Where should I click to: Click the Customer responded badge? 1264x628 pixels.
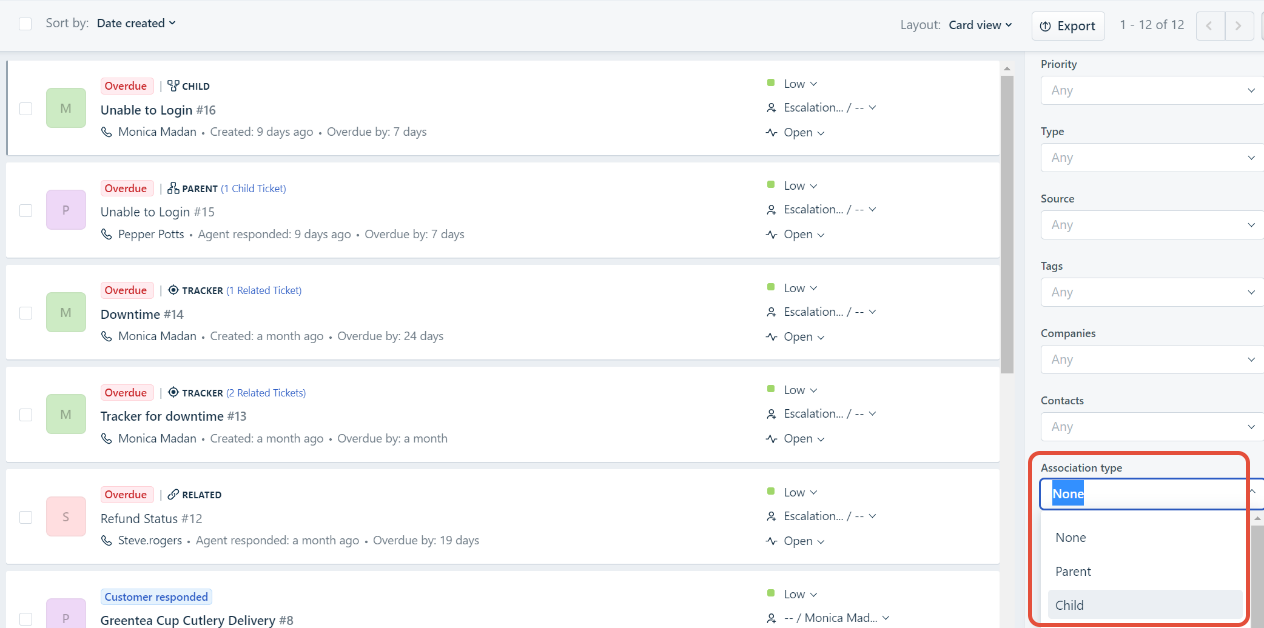click(x=157, y=597)
